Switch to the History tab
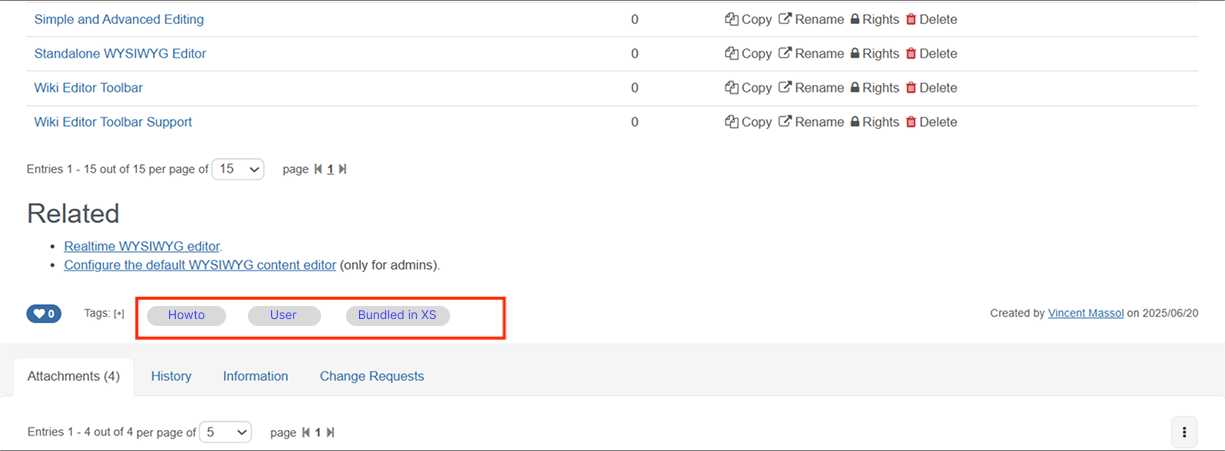 171,376
